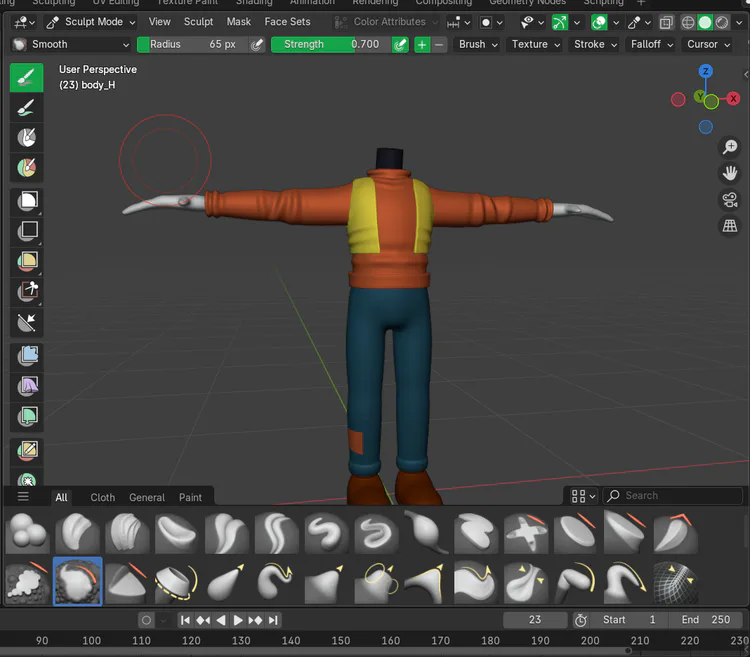Expand the Falloff settings dropdown
Viewport: 750px width, 657px height.
652,44
